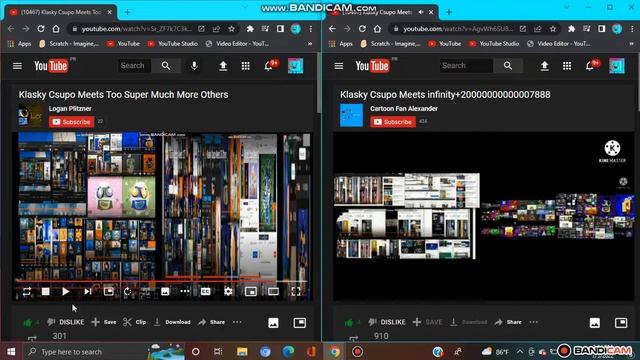Like the right video with thumbs up

[349, 322]
